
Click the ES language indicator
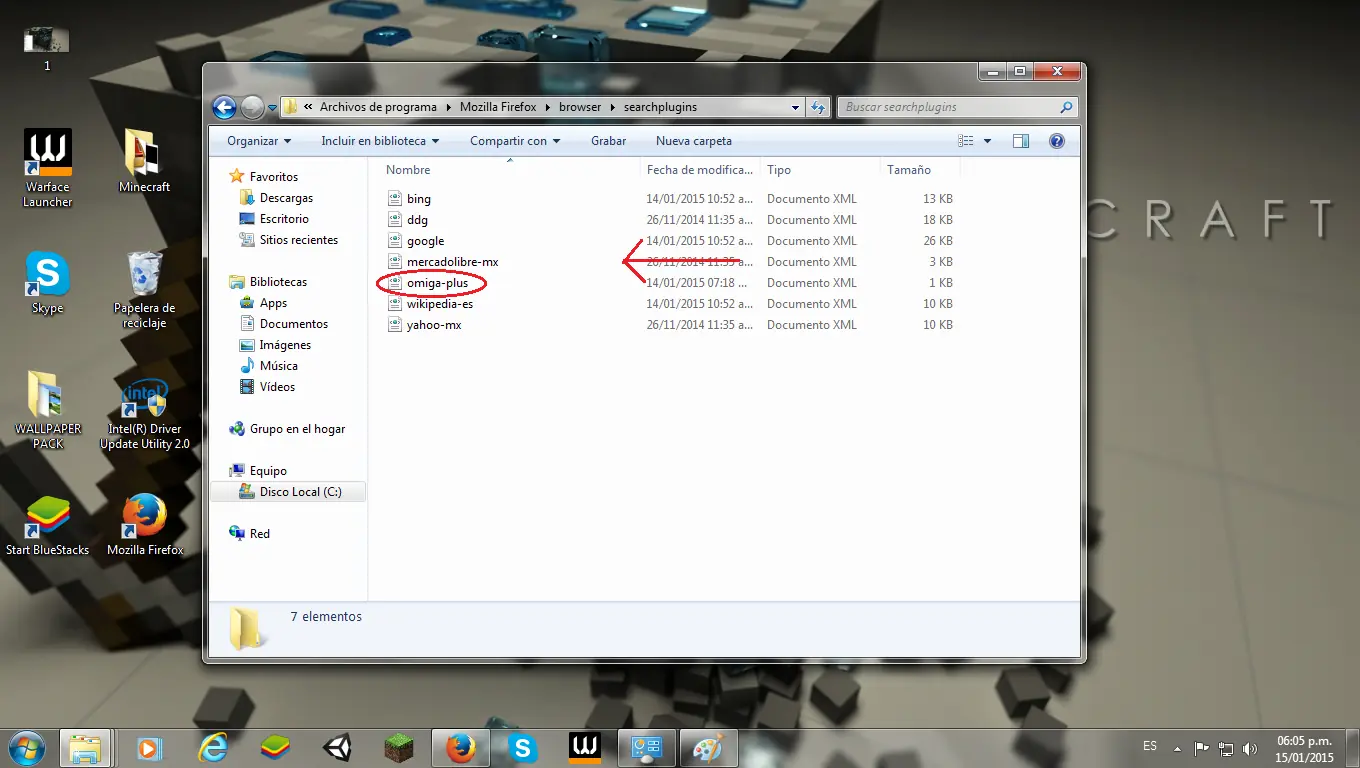coord(1150,746)
